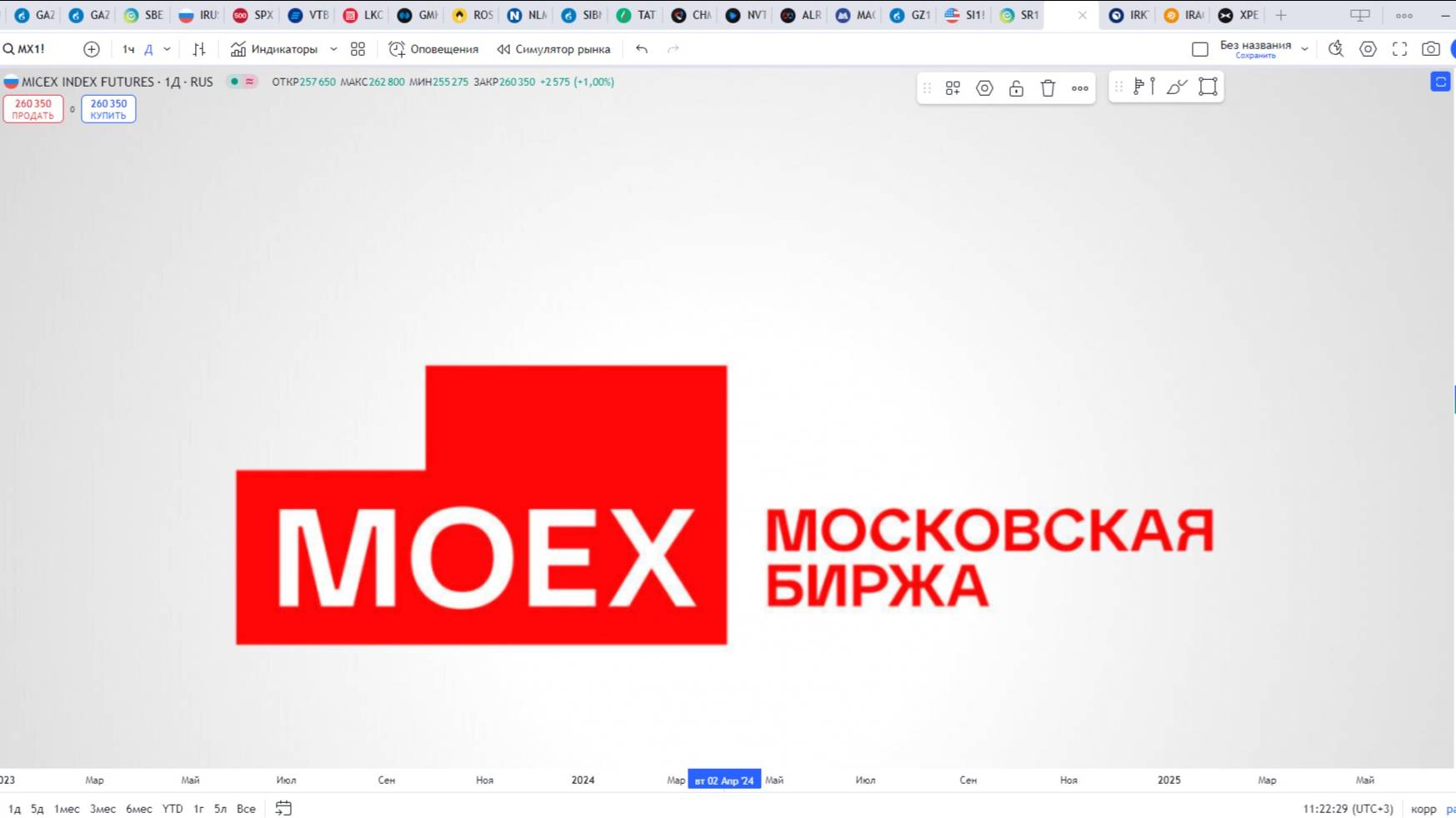Select the brush drawing tool
The image size is (1456, 818).
(x=1177, y=87)
